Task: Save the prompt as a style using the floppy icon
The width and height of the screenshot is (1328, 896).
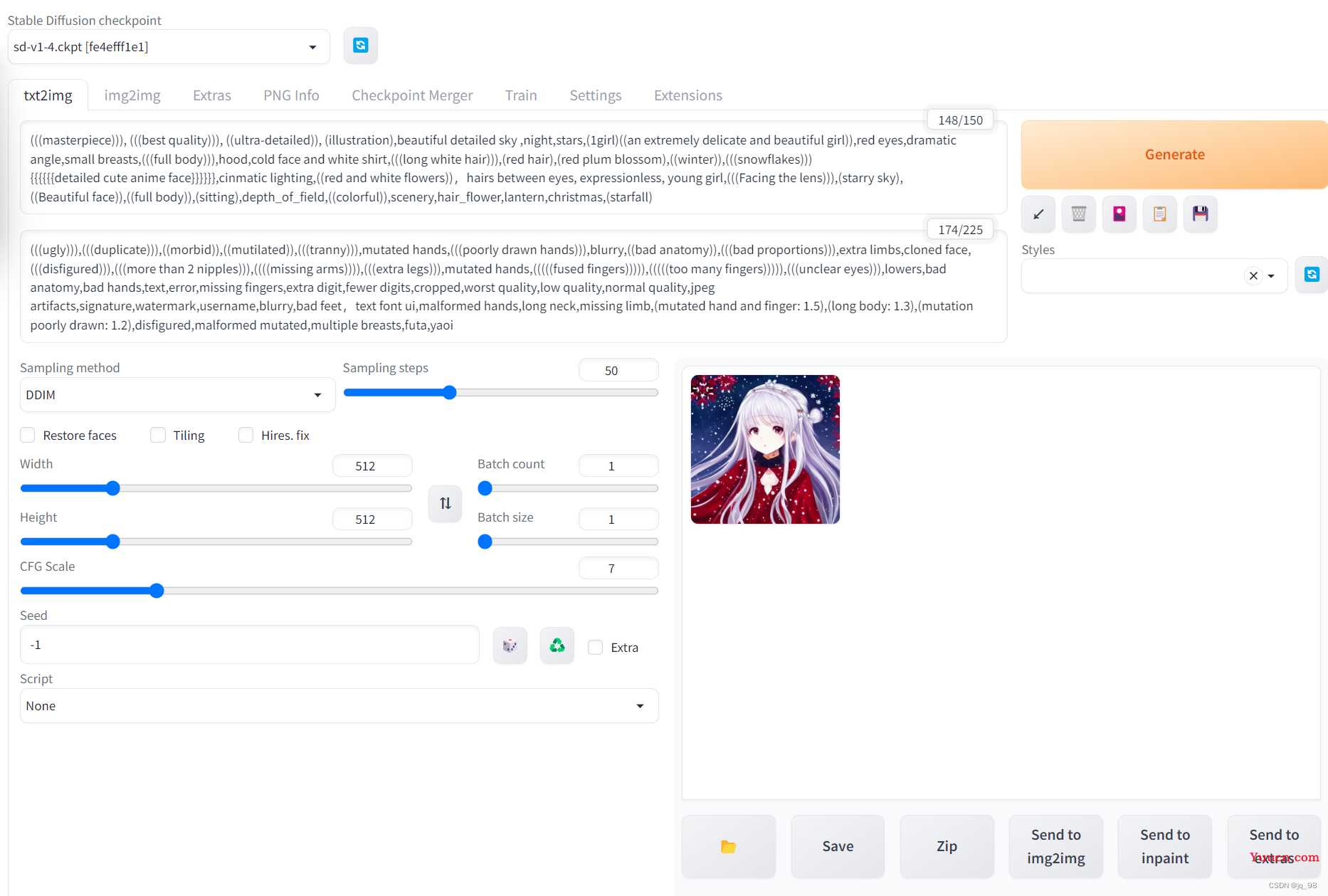Action: pyautogui.click(x=1201, y=214)
